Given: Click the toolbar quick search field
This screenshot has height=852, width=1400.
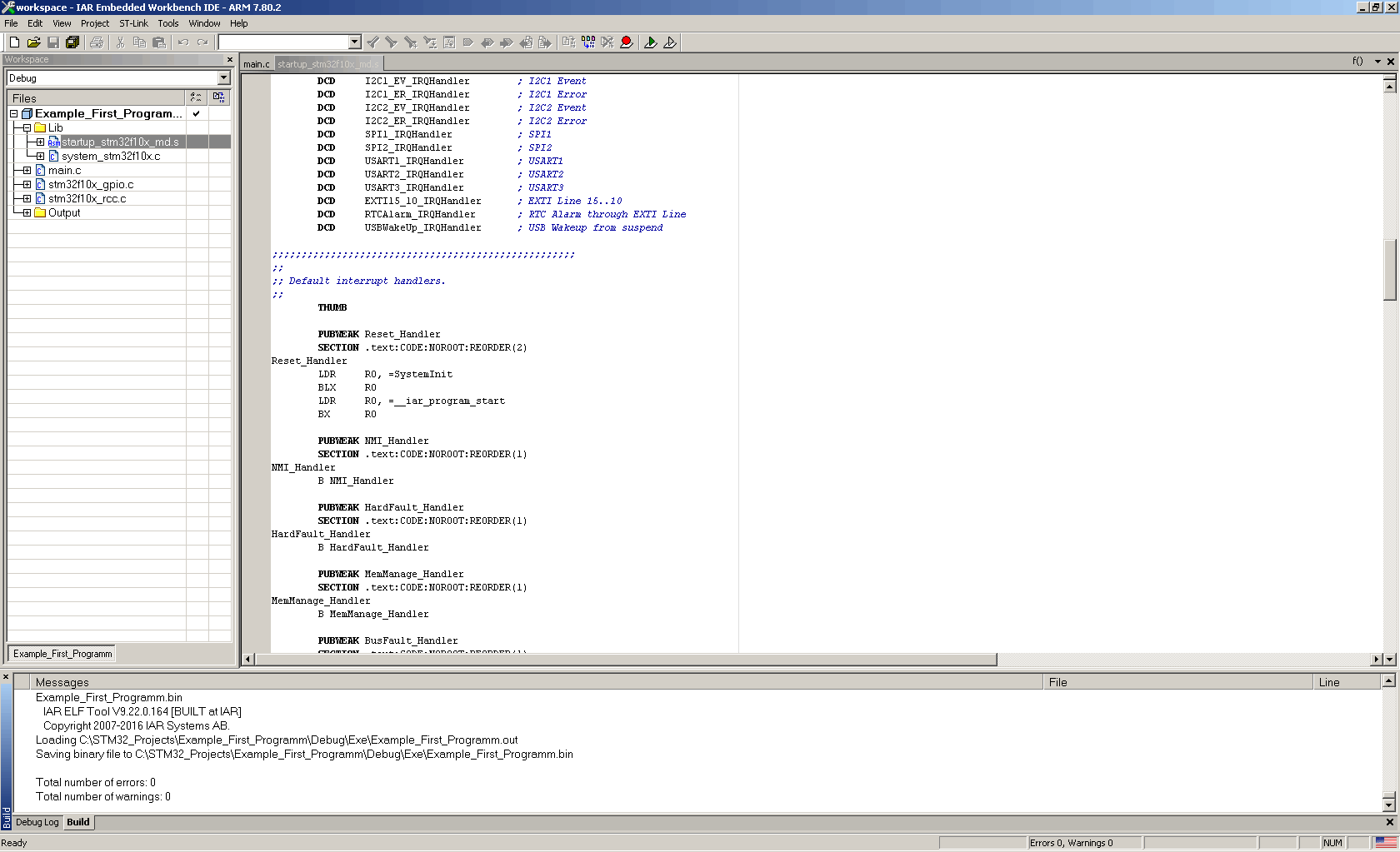Looking at the screenshot, I should [283, 42].
